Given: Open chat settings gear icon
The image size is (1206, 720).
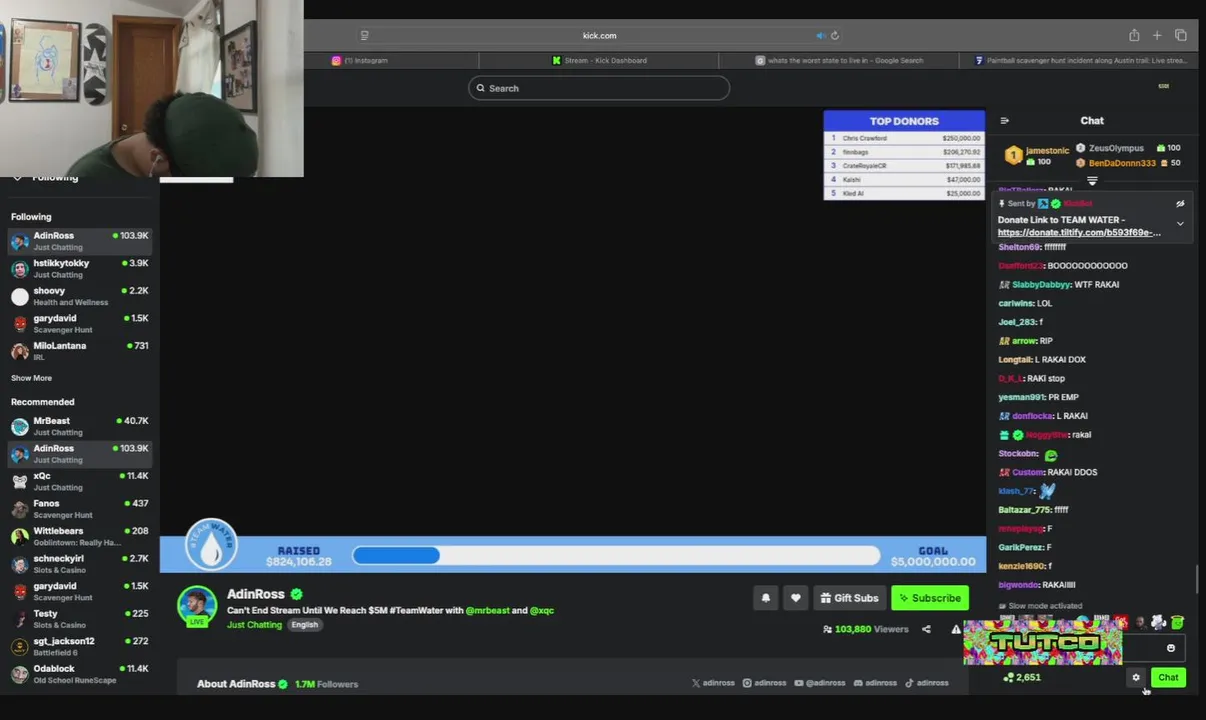Looking at the screenshot, I should [x=1135, y=677].
